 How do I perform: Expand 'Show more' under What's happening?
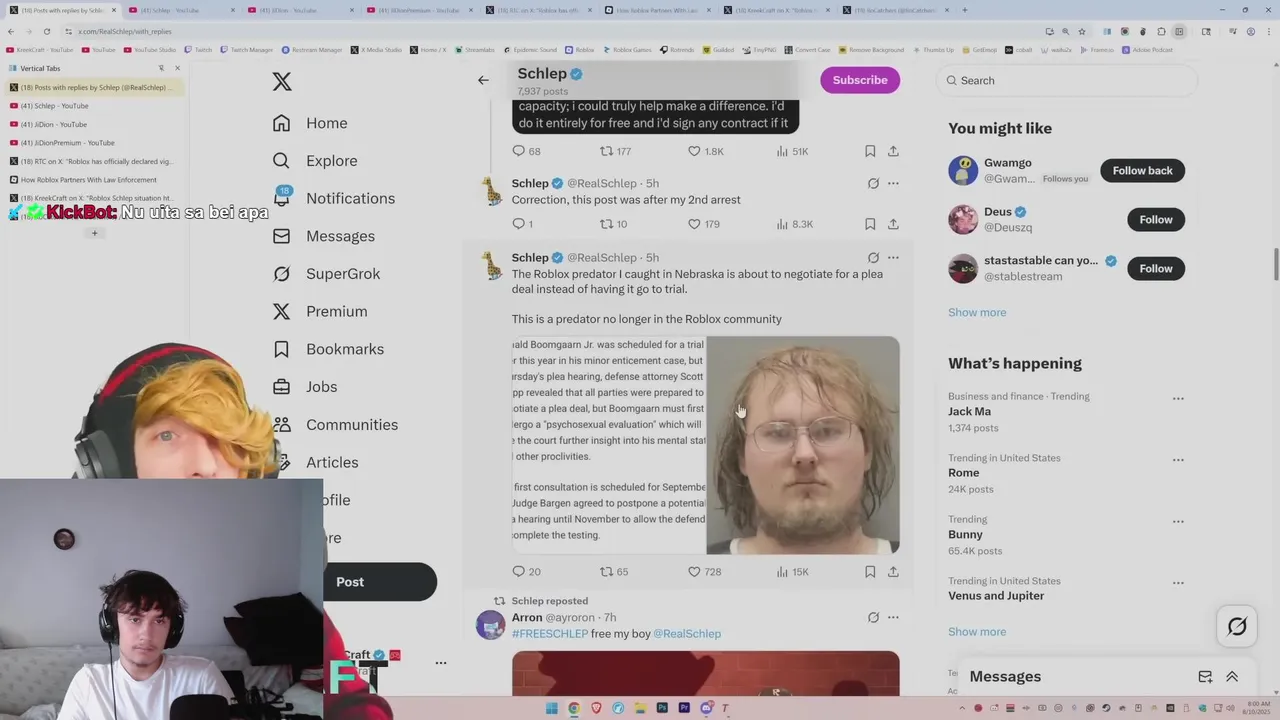[977, 631]
